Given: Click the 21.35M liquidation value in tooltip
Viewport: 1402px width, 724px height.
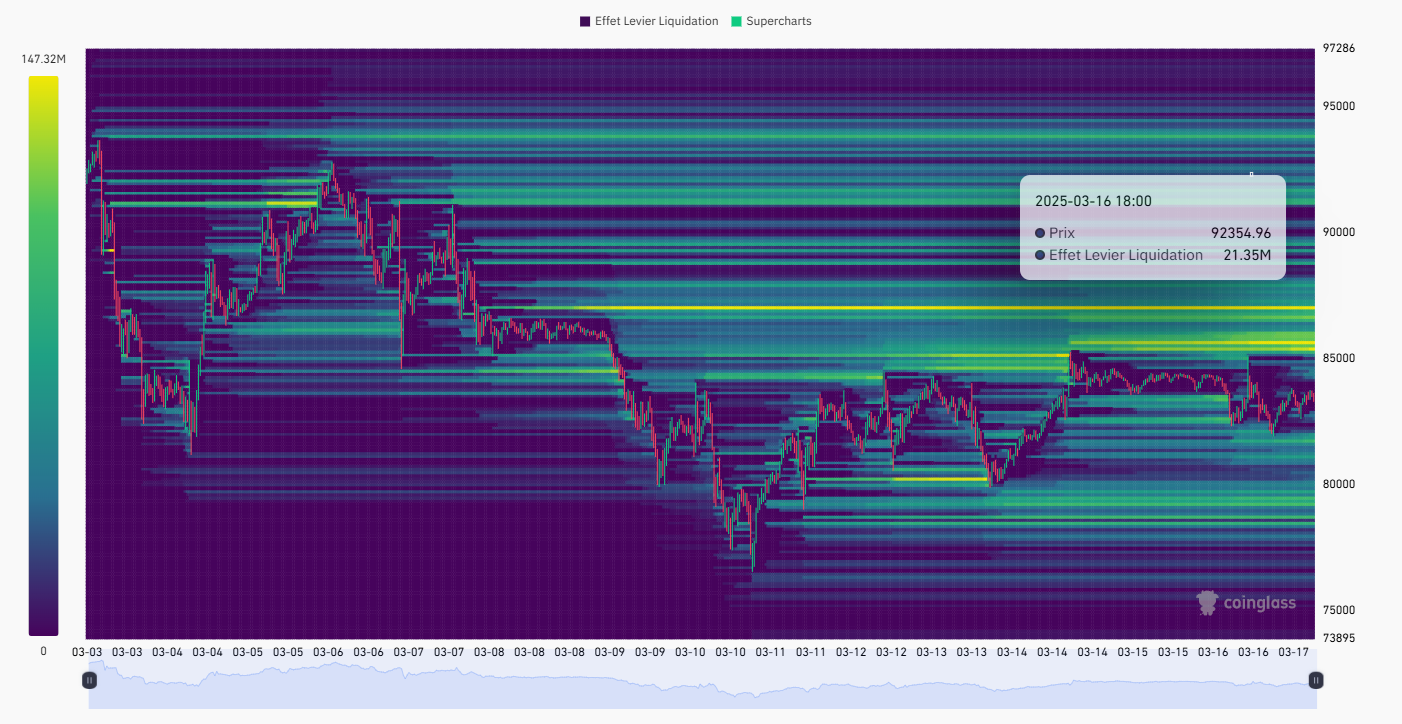Looking at the screenshot, I should click(1247, 255).
